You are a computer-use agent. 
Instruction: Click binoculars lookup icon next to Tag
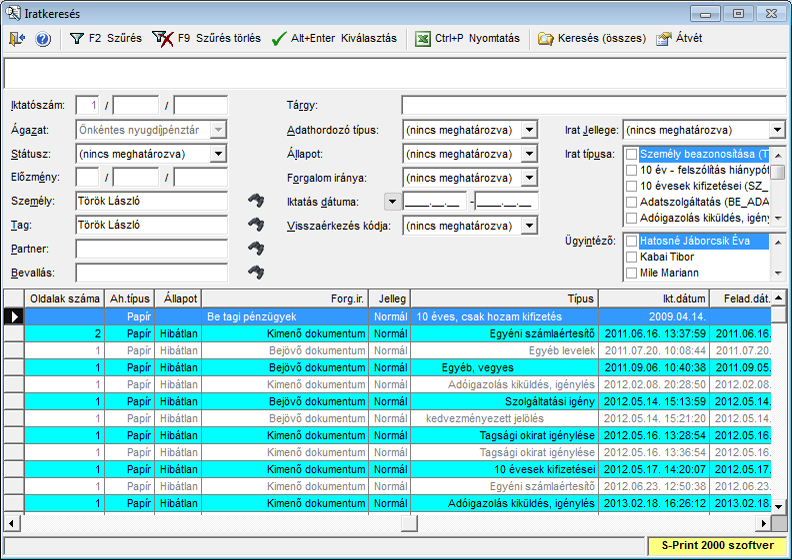click(256, 224)
